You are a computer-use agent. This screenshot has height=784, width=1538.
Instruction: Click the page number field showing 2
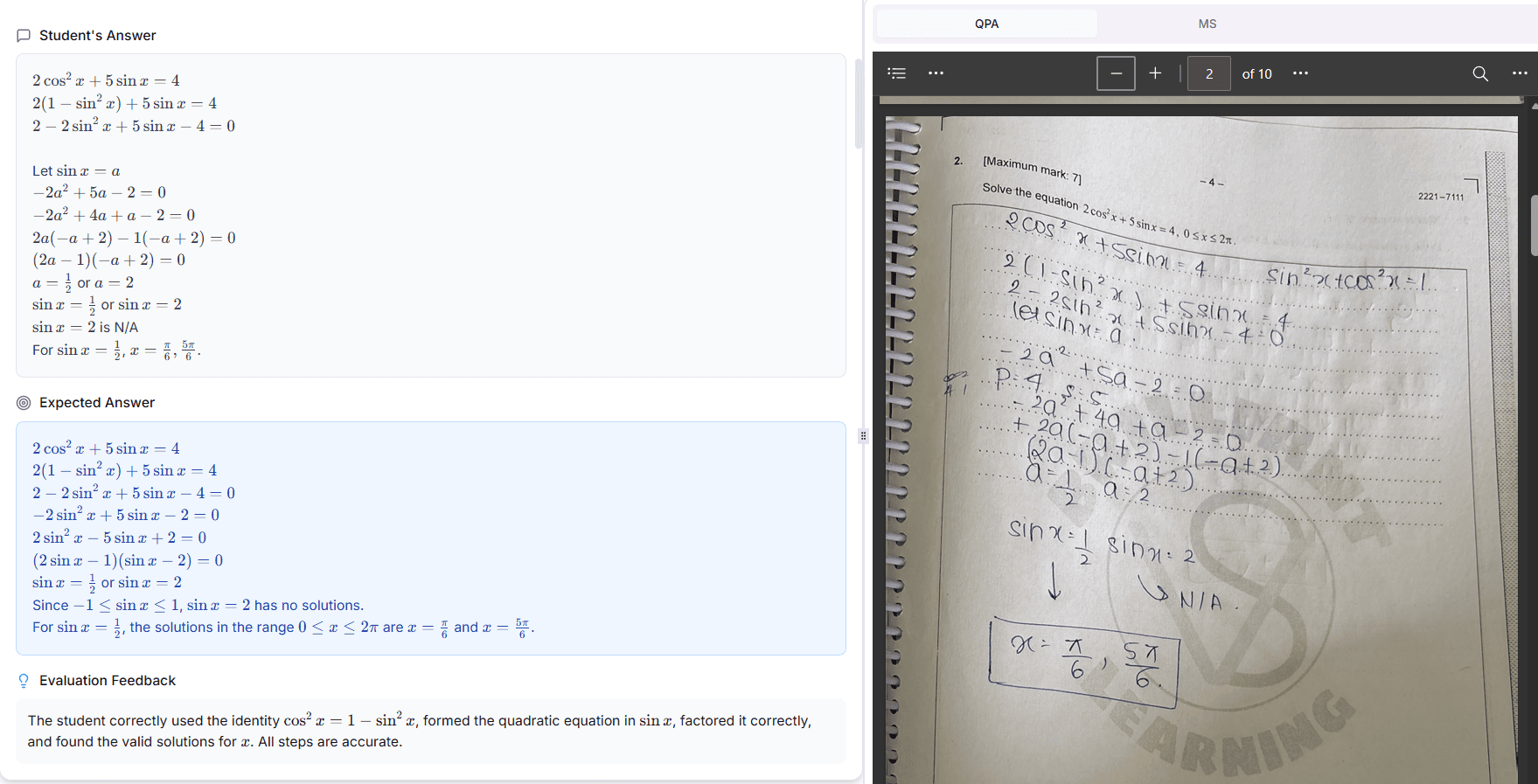click(x=1209, y=73)
